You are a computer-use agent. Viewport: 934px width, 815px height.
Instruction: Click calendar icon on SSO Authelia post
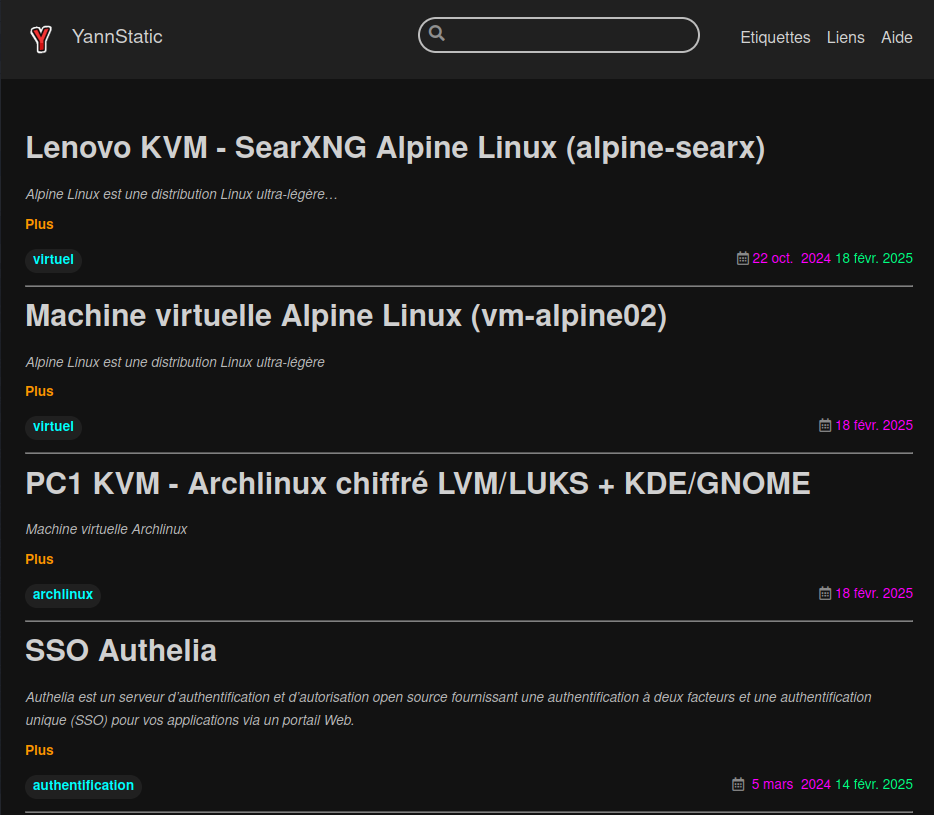(x=738, y=784)
